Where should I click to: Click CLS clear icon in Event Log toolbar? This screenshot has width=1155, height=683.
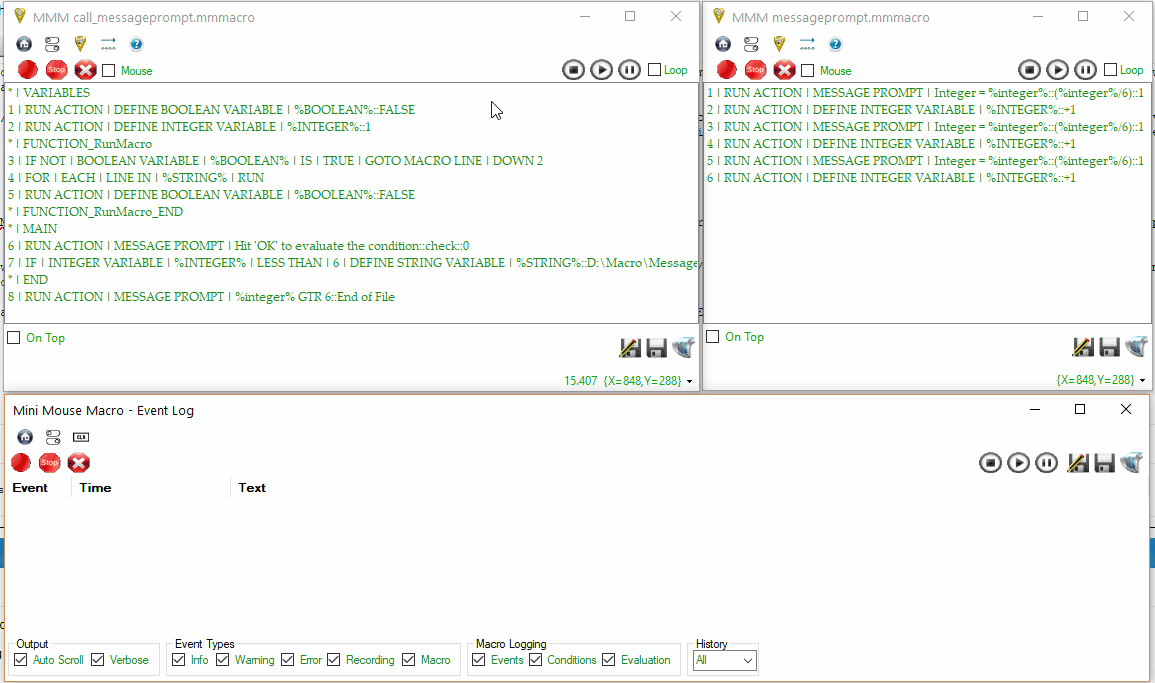81,437
